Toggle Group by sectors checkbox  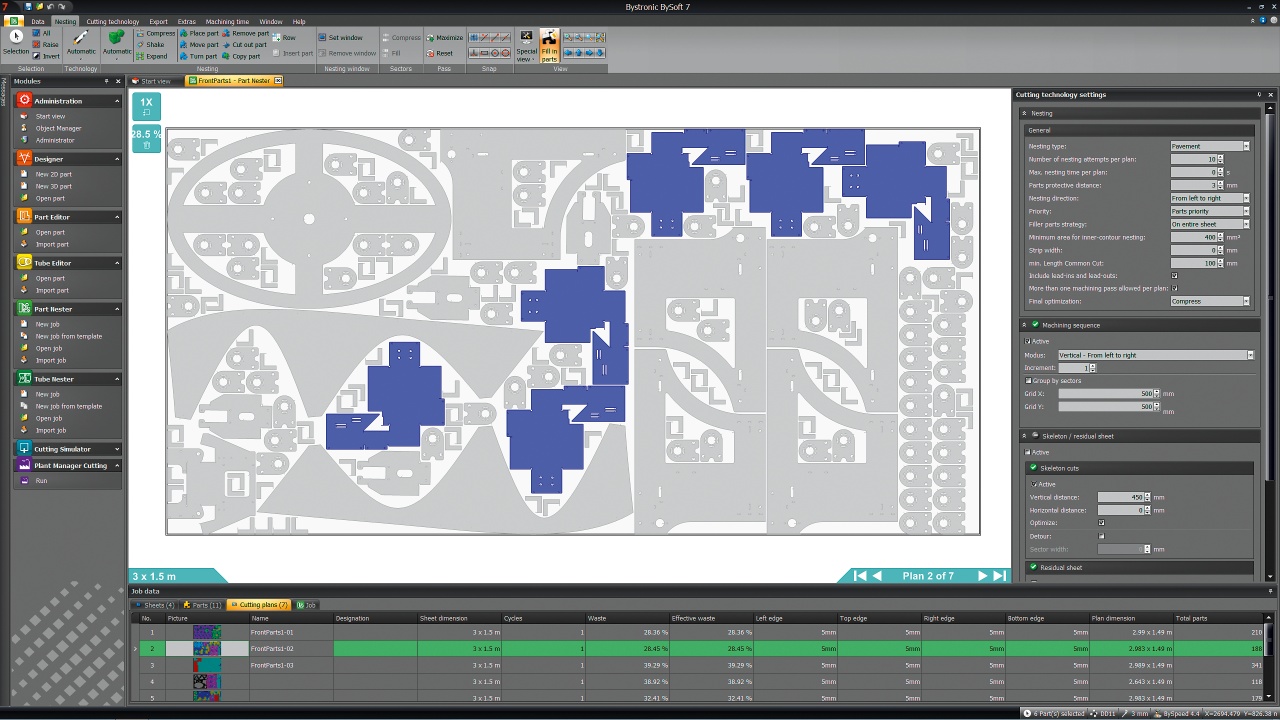tap(1028, 381)
